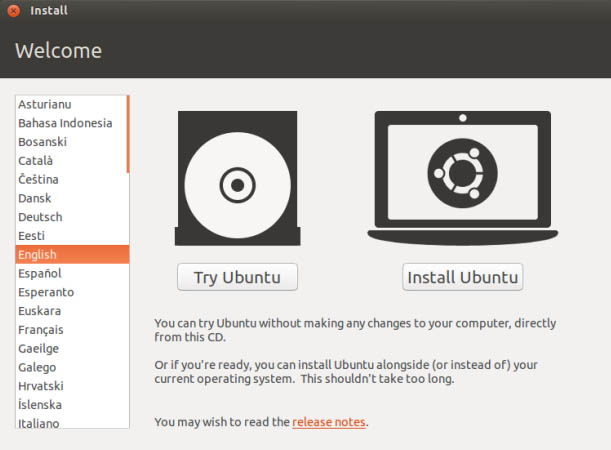Click the language list scrollbar handle
Viewport: 611px width, 450px height.
[x=128, y=134]
